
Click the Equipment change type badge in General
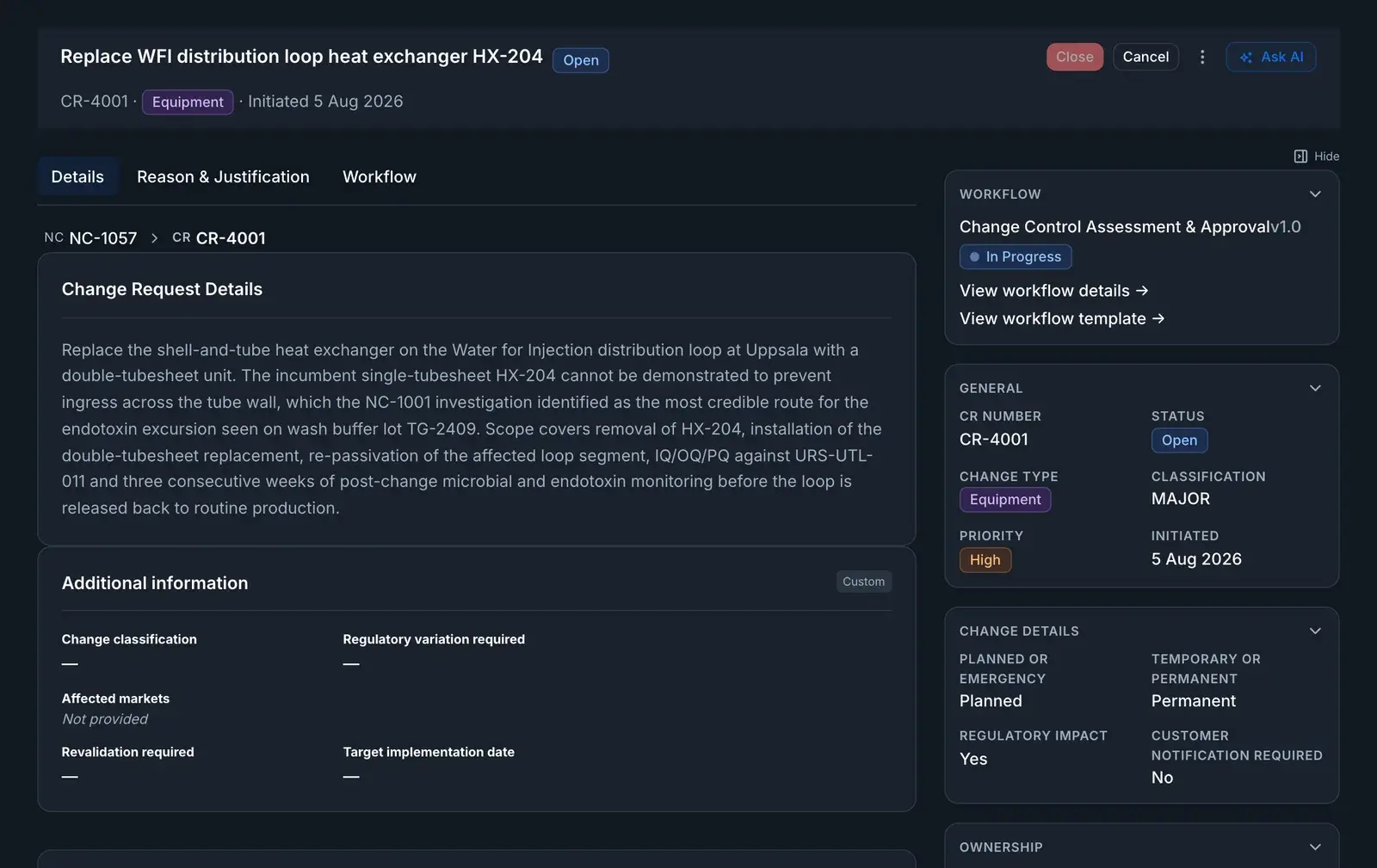point(1005,500)
